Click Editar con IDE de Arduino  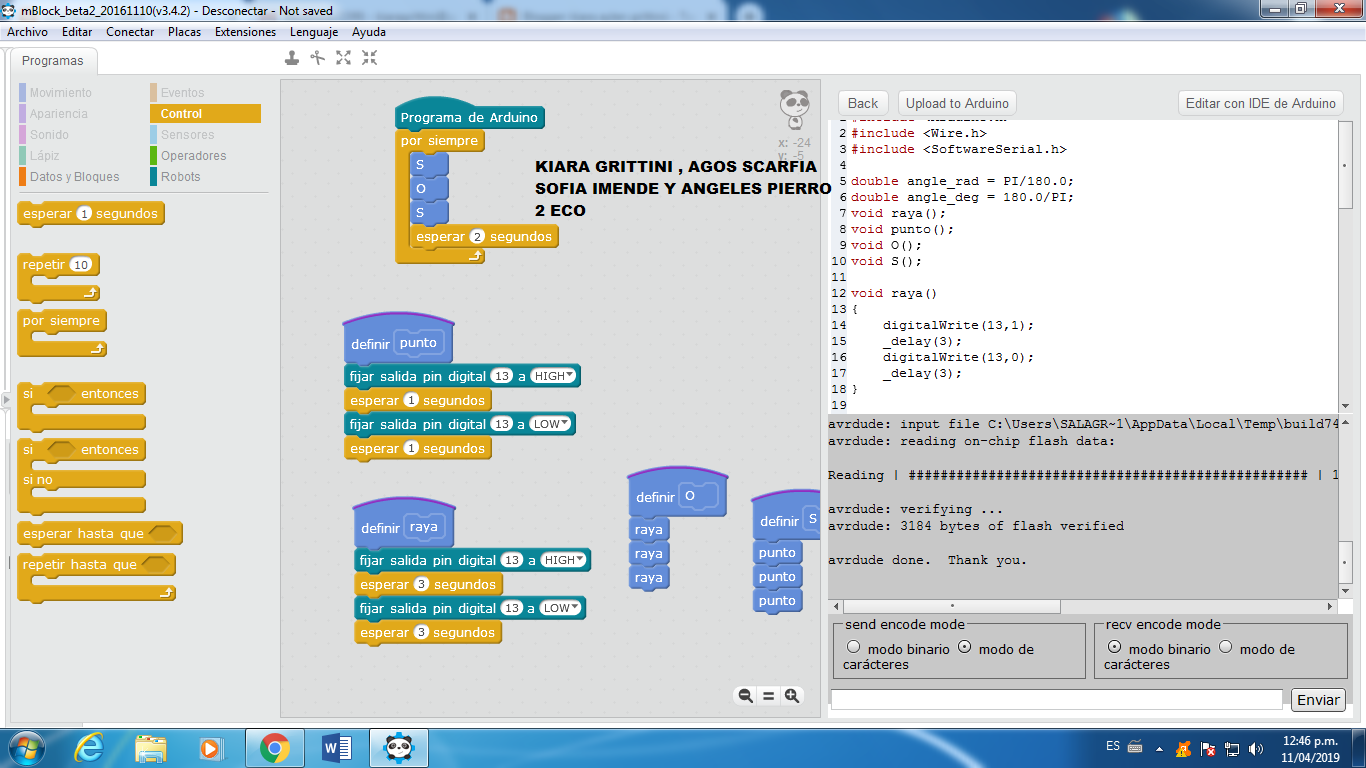tap(1260, 103)
